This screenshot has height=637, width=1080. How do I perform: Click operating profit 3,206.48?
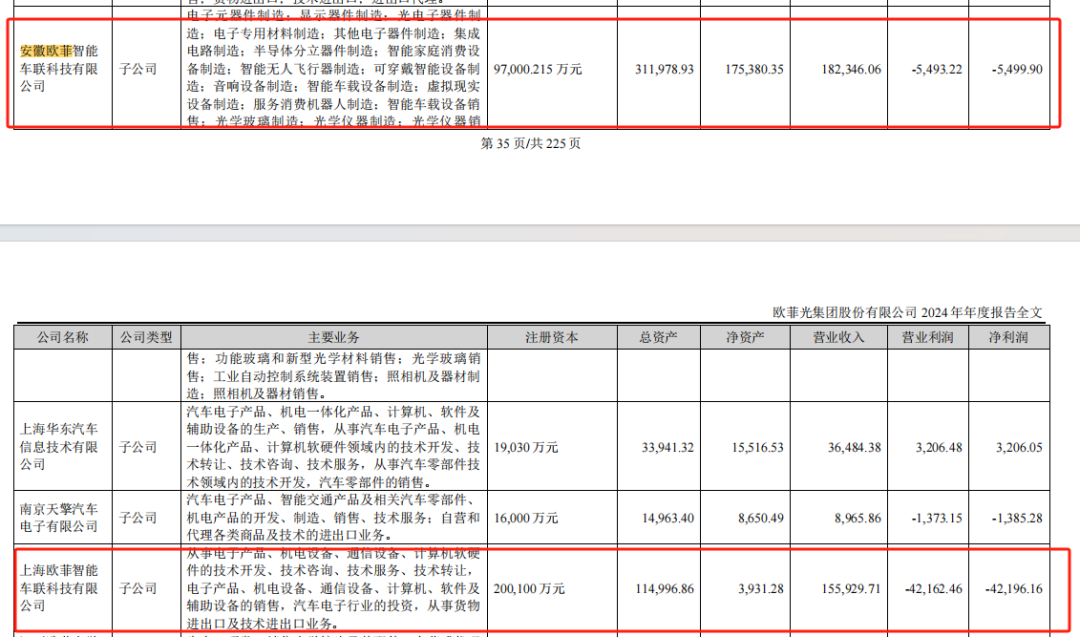click(x=939, y=447)
